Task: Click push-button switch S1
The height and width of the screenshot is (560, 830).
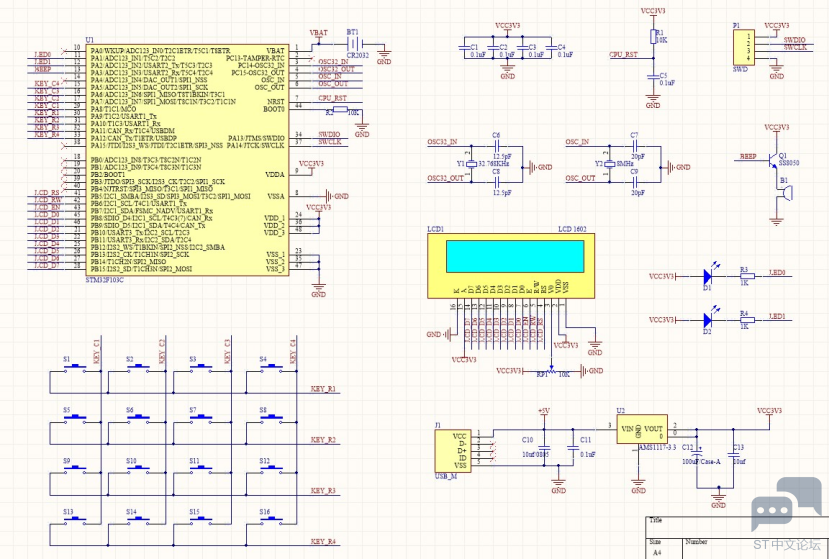Action: coord(75,366)
